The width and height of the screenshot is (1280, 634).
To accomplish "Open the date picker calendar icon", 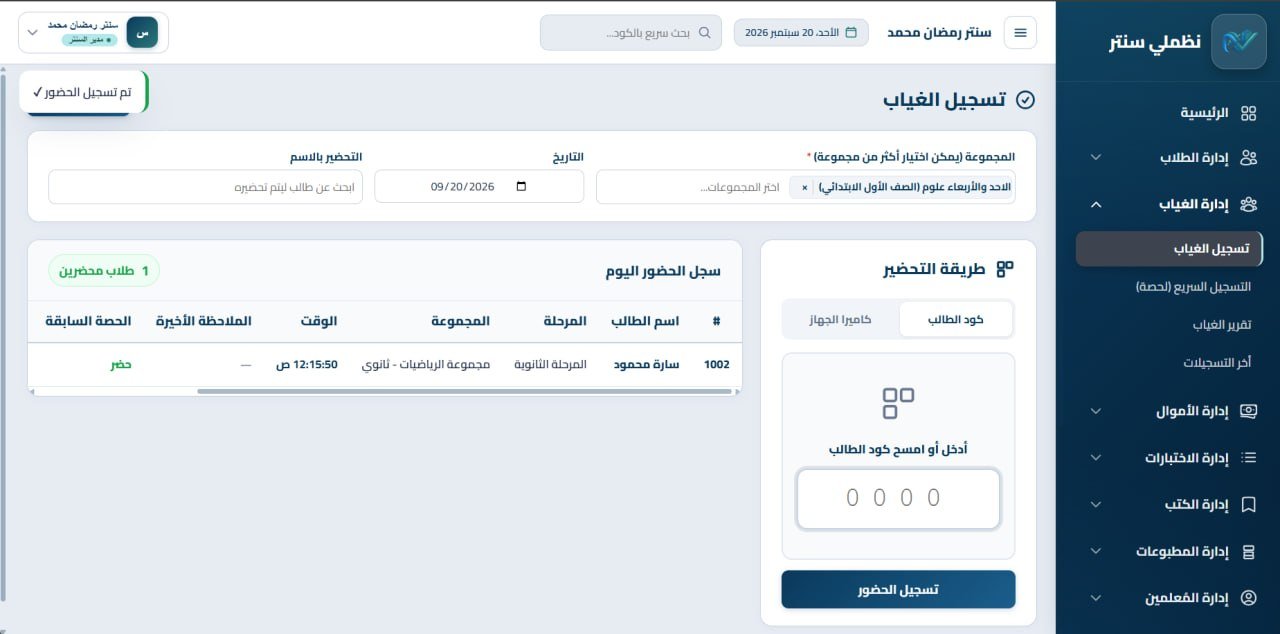I will tap(520, 187).
